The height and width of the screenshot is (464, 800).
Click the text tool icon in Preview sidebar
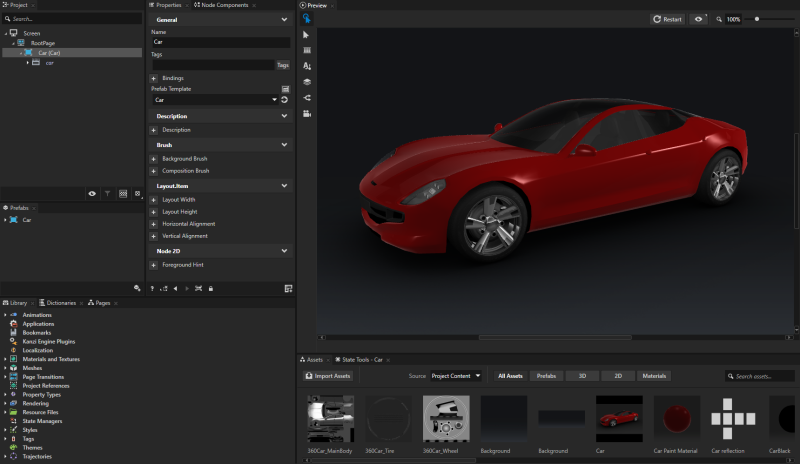307,66
